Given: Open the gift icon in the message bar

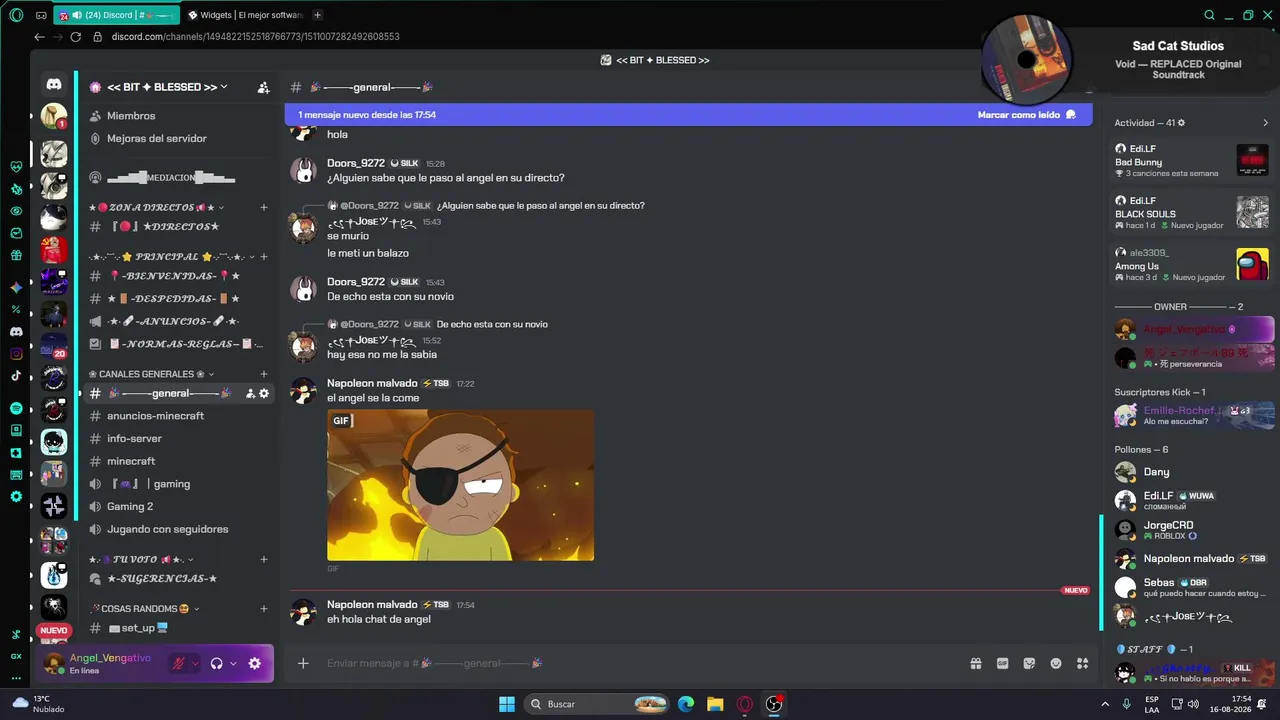Looking at the screenshot, I should 975,663.
